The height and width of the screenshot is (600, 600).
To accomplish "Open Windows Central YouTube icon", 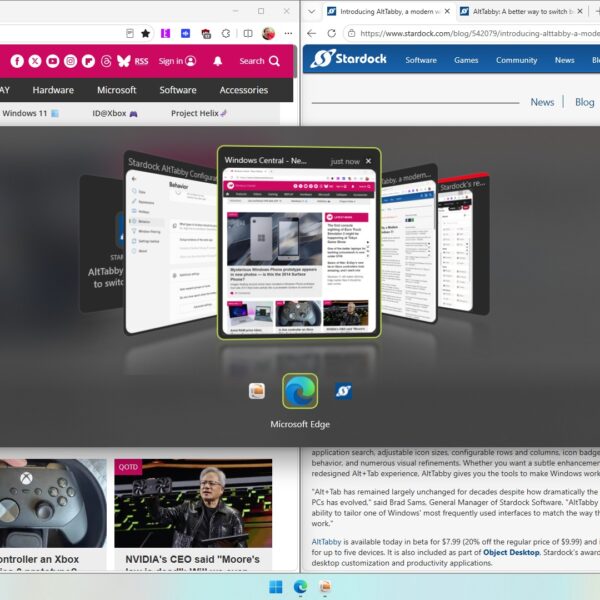I will [x=53, y=61].
